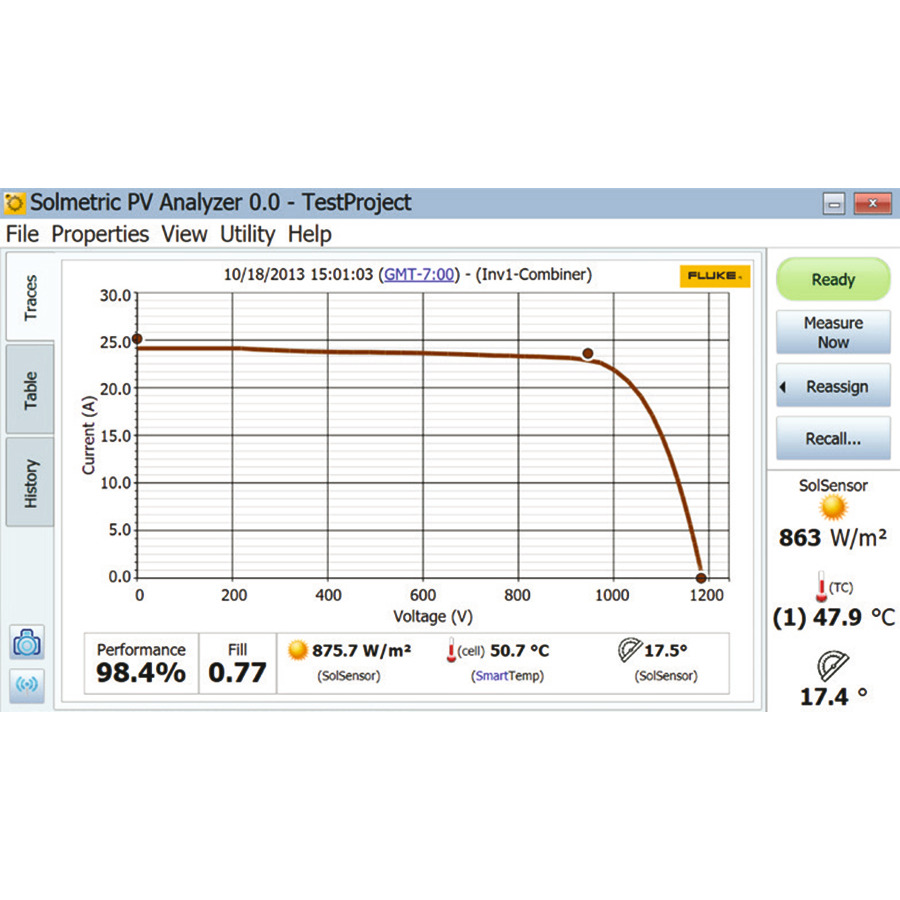Click the SmartTemp link
The image size is (900, 900).
click(507, 676)
